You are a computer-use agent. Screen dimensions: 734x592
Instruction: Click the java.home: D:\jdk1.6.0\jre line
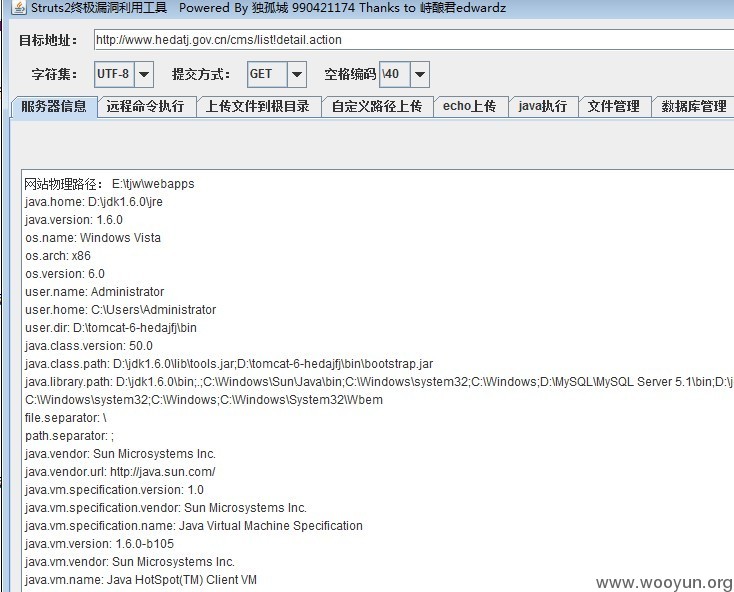(x=94, y=202)
